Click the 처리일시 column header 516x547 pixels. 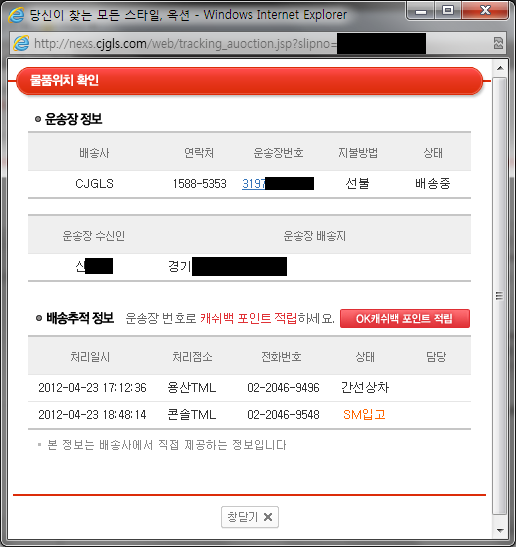click(90, 357)
